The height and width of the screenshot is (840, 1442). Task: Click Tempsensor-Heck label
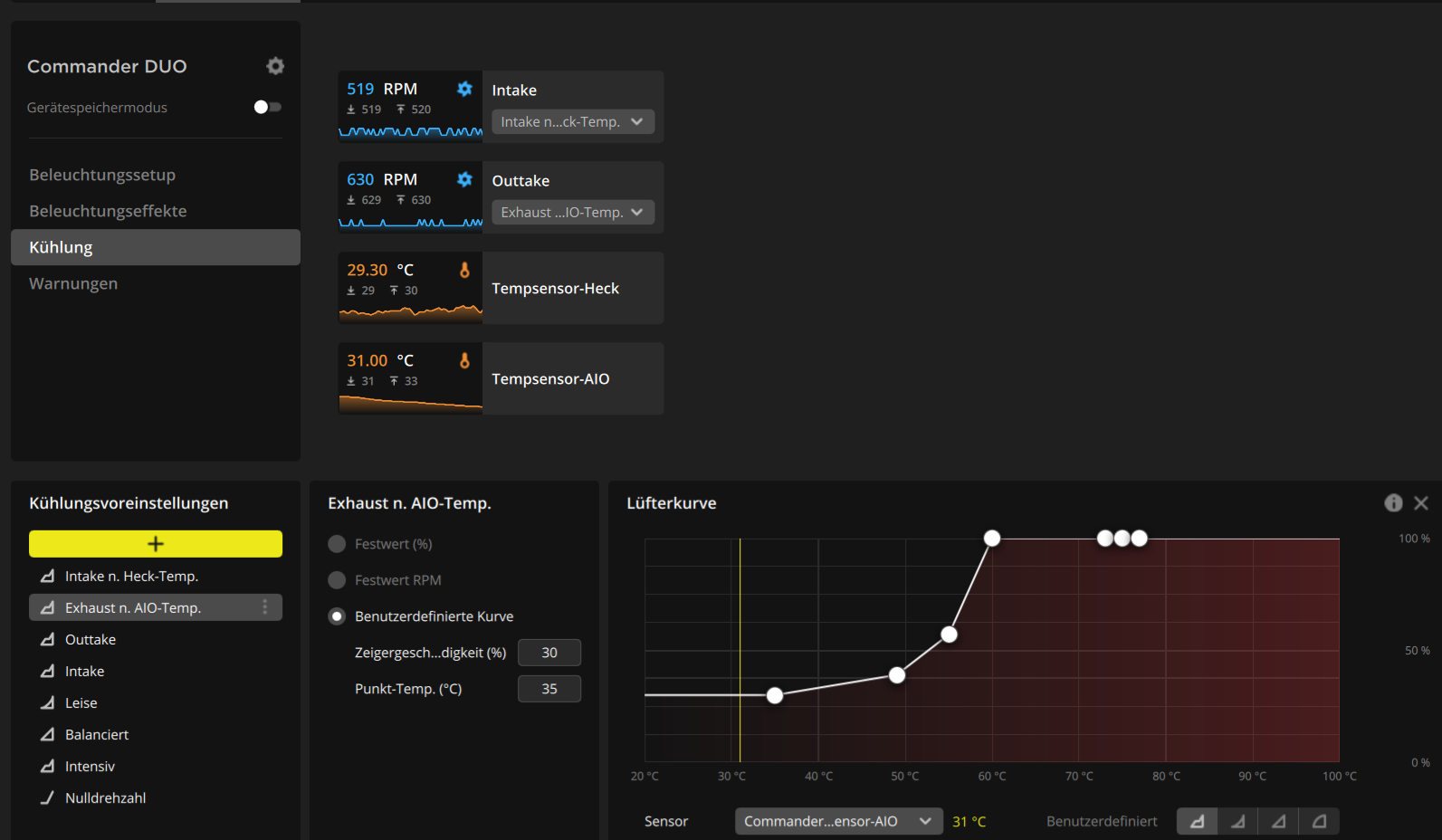[x=555, y=288]
